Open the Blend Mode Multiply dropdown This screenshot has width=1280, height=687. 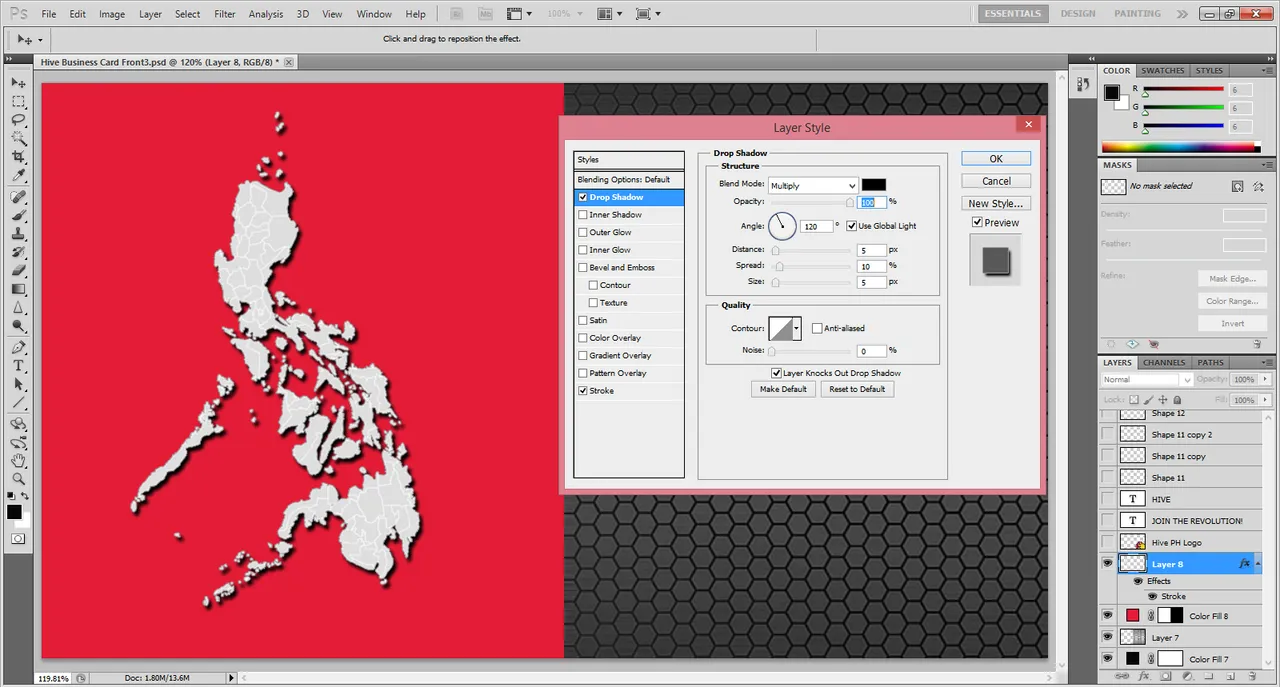(x=813, y=185)
